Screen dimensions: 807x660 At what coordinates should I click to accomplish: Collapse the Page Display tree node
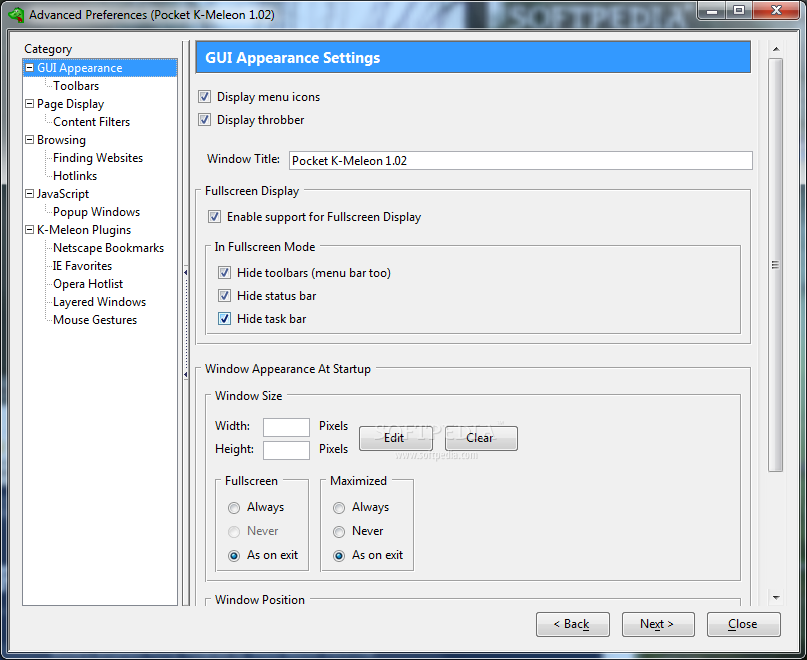click(x=30, y=103)
